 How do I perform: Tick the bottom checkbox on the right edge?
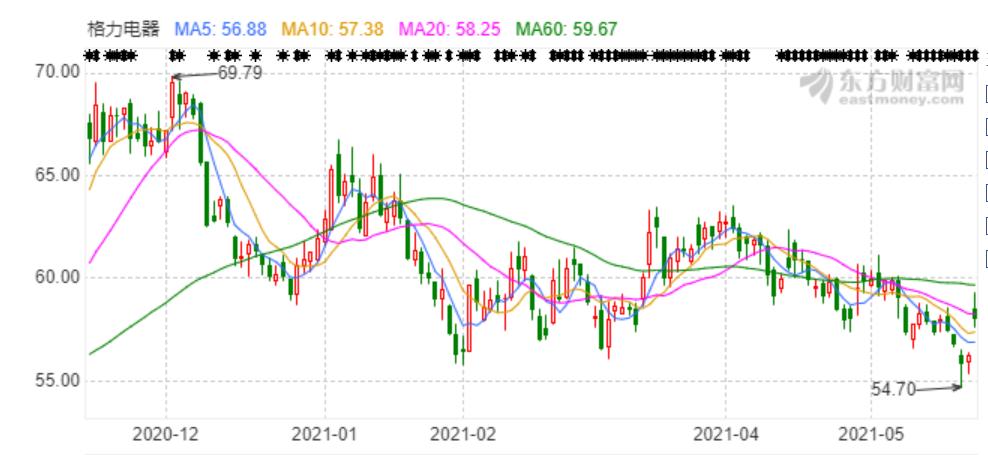point(985,254)
